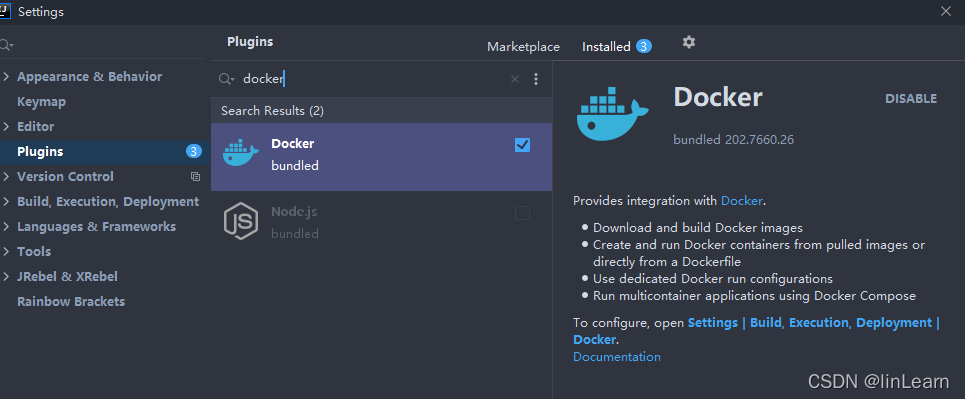The image size is (965, 399).
Task: Disable the Docker plugin via DISABLE button
Action: click(x=911, y=99)
